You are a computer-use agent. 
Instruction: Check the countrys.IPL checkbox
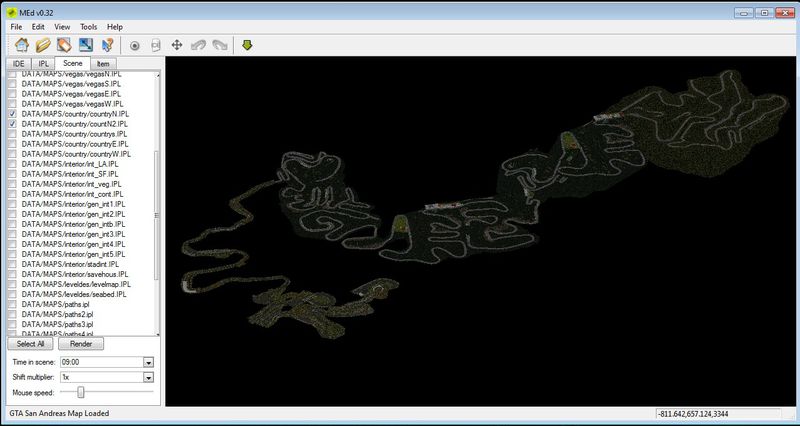point(13,134)
